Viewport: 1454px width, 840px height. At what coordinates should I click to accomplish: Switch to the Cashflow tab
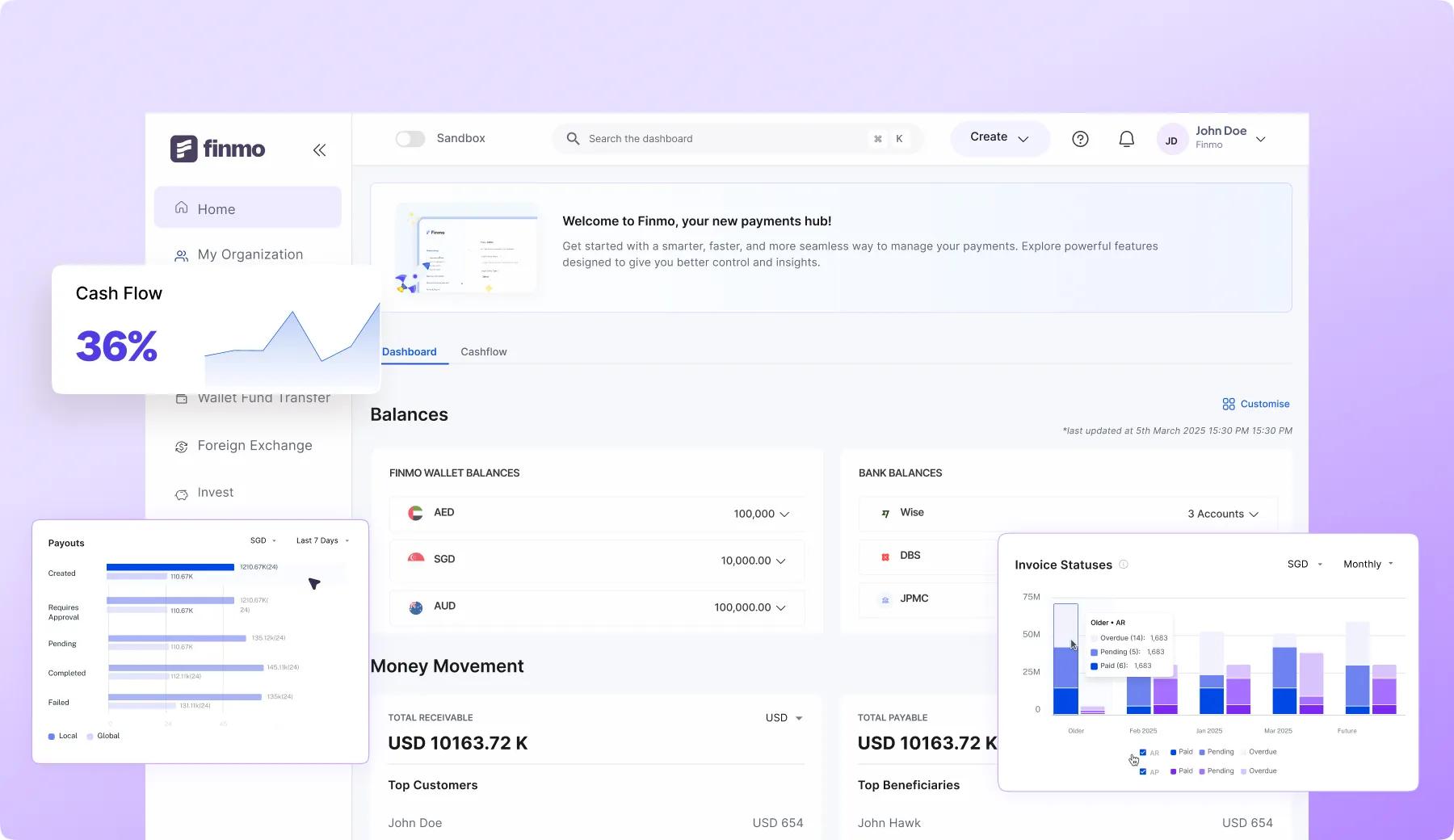tap(483, 352)
